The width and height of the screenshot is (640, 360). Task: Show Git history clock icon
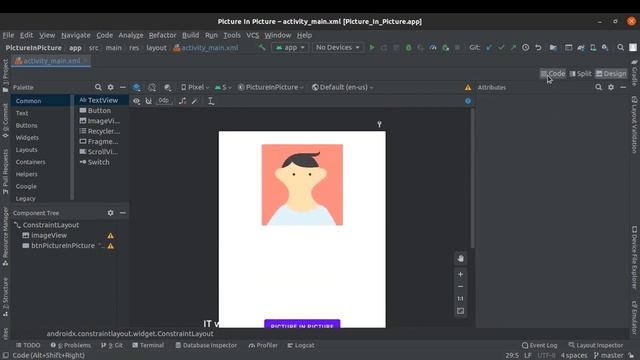tap(525, 48)
